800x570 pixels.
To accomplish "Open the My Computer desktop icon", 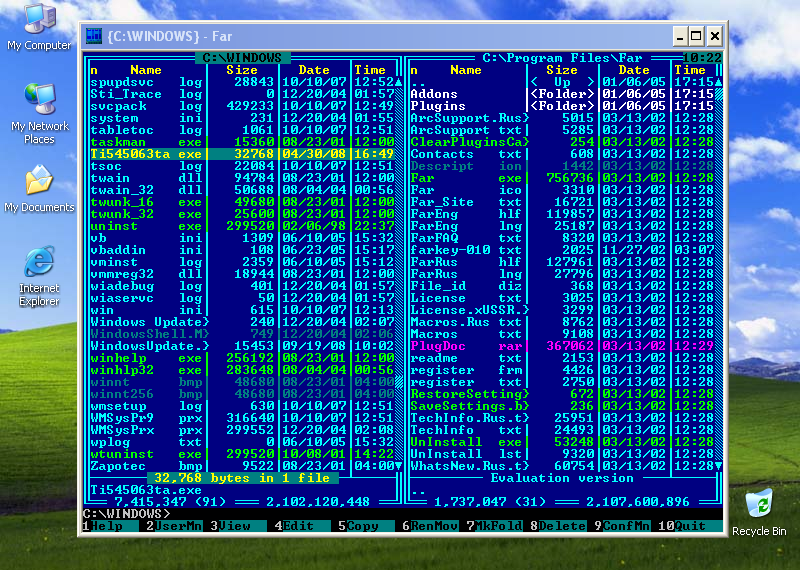I will point(39,27).
